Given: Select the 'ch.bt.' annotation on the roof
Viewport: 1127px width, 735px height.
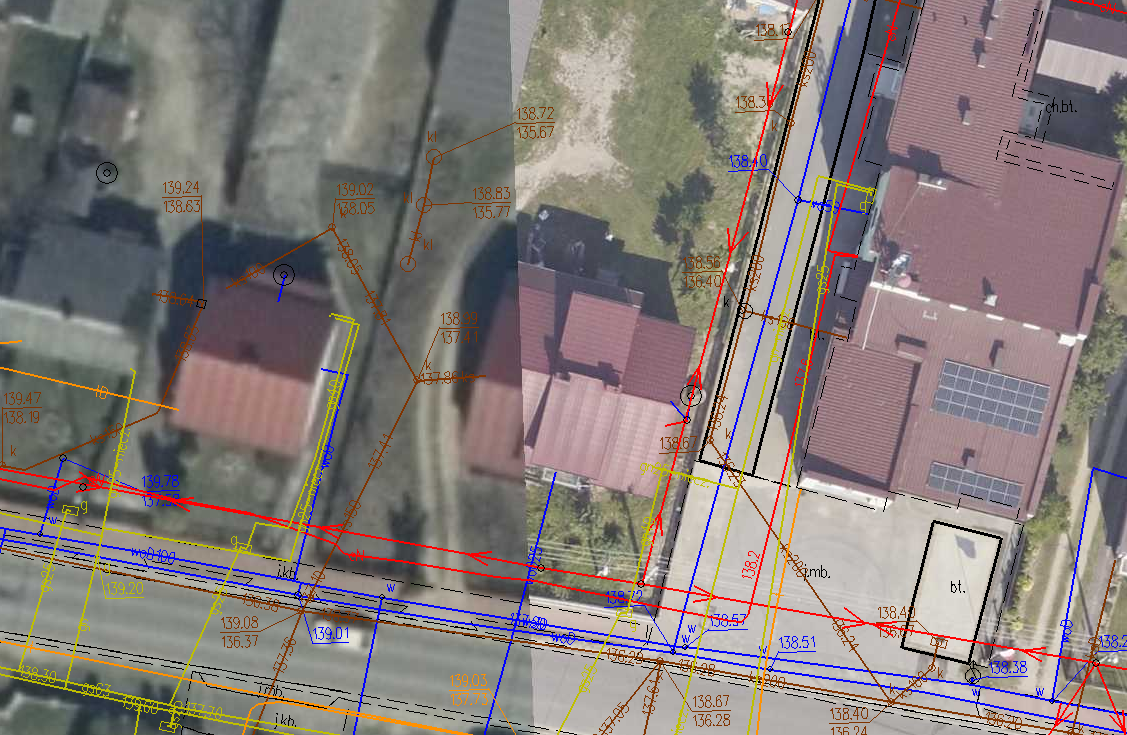Looking at the screenshot, I should pyautogui.click(x=1061, y=105).
